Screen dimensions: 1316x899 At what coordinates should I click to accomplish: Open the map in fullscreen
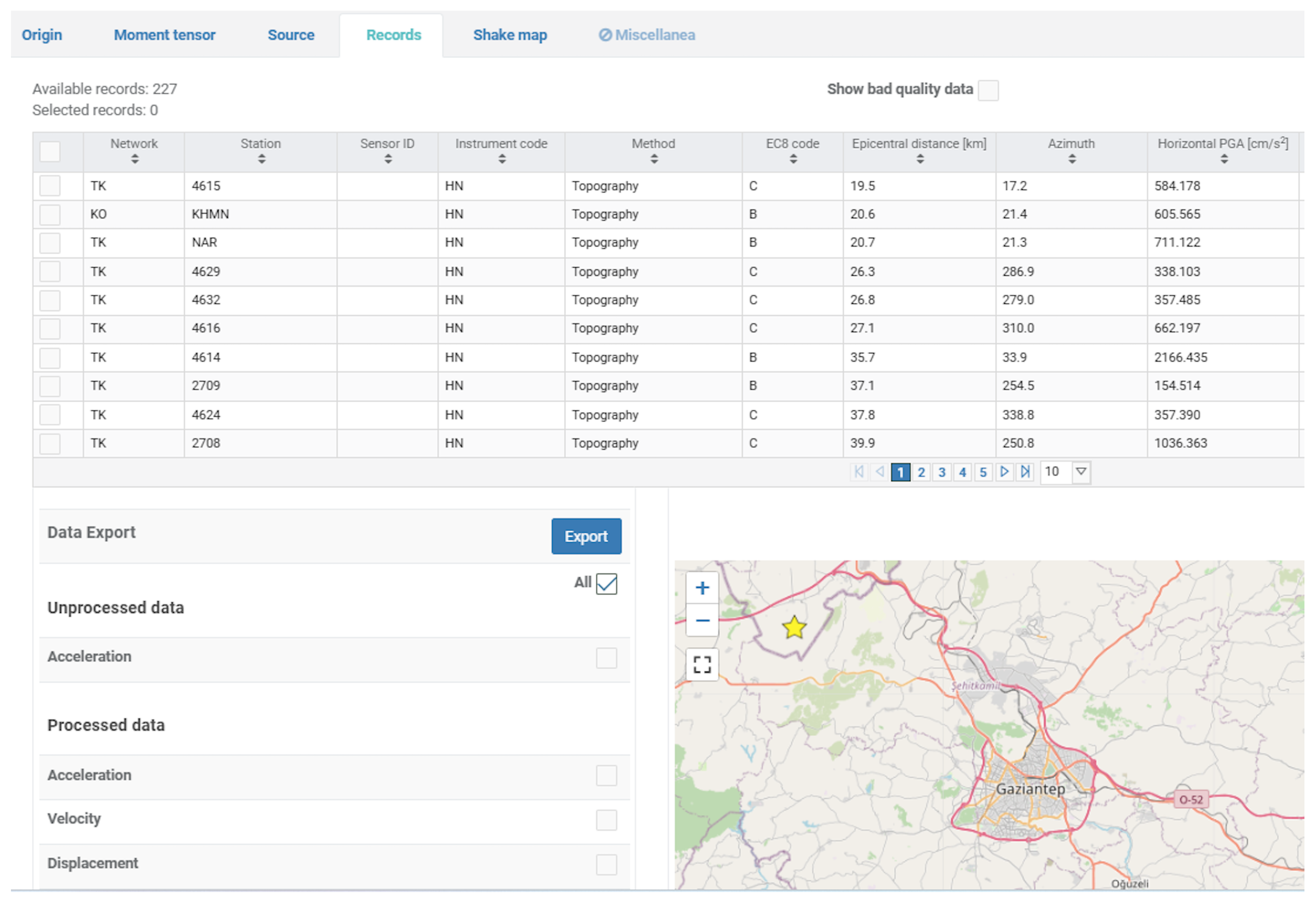[702, 664]
